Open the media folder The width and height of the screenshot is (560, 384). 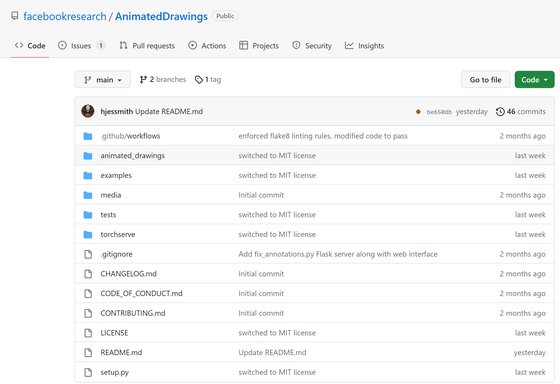click(x=111, y=195)
